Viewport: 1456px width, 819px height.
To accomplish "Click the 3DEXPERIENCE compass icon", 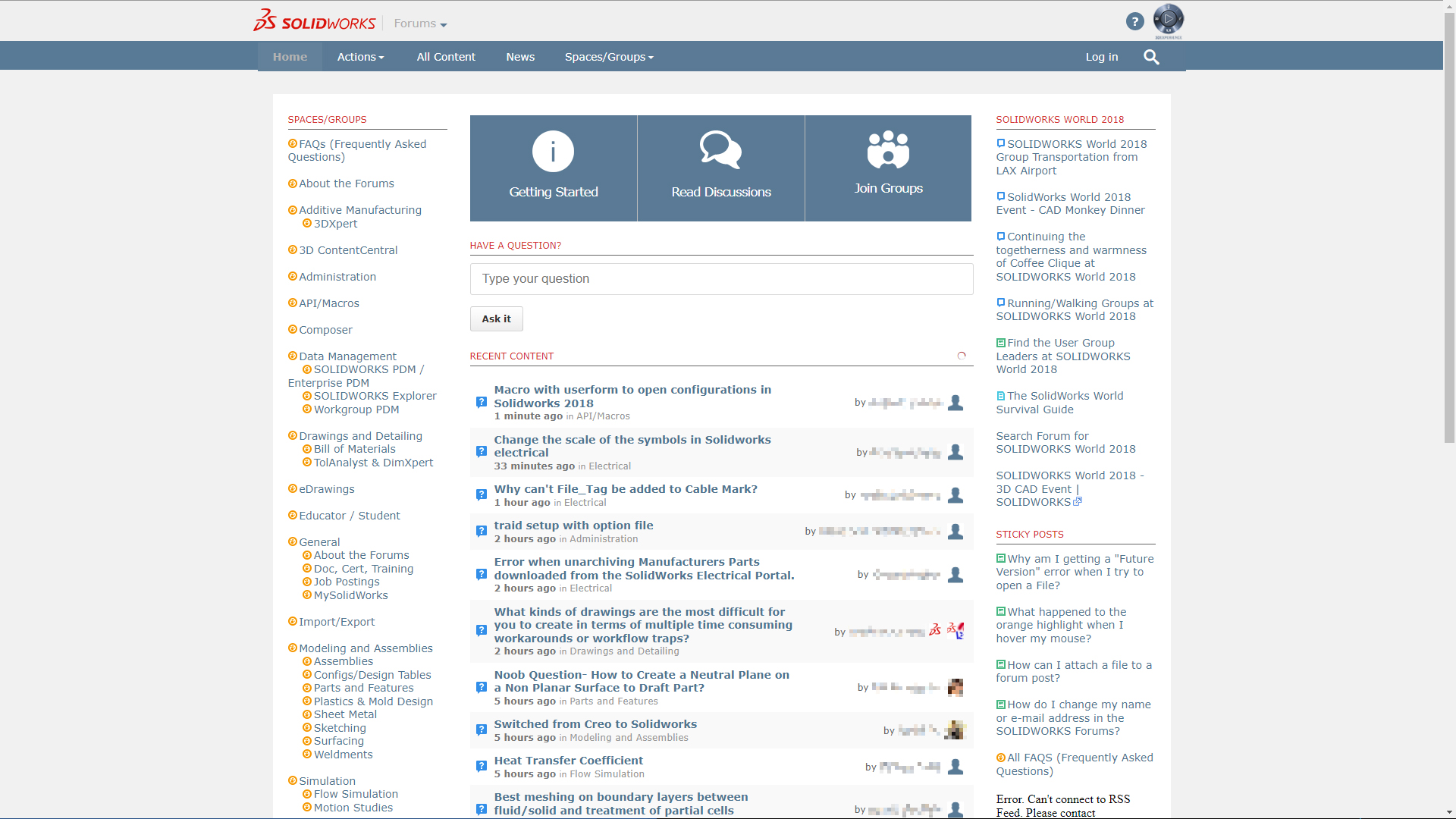I will pos(1168,19).
